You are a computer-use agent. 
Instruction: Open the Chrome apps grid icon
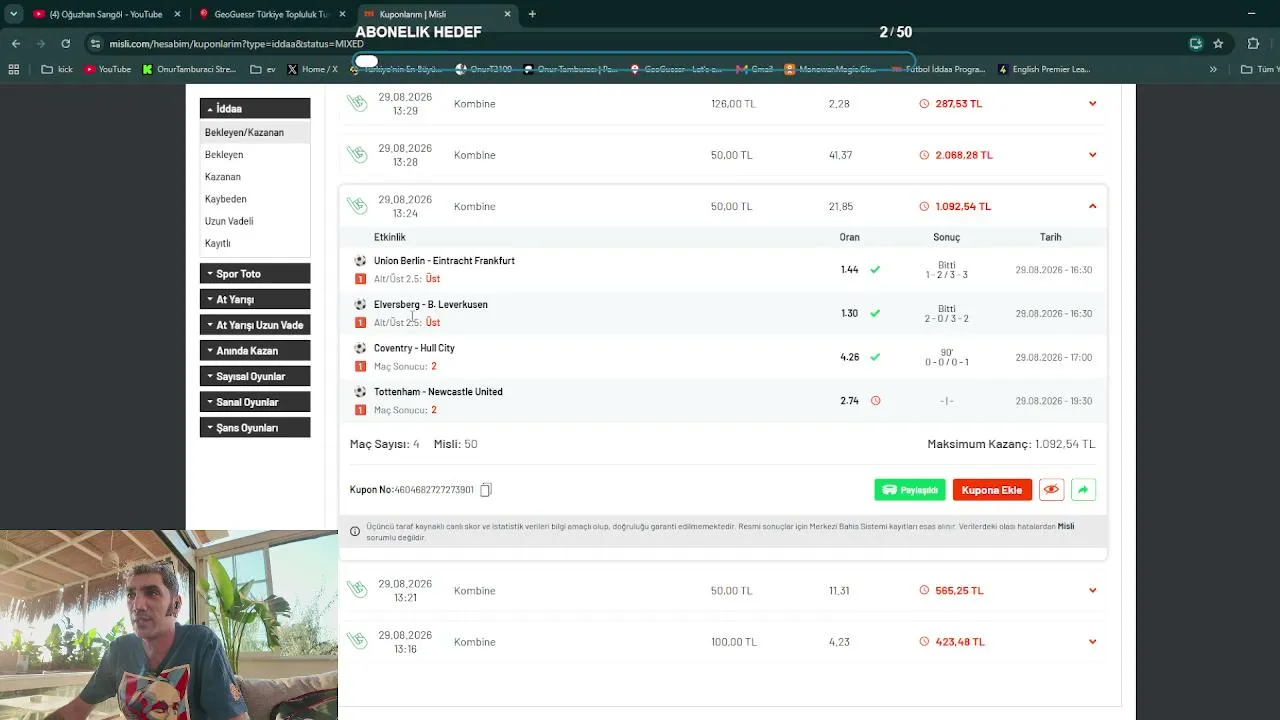[x=14, y=70]
